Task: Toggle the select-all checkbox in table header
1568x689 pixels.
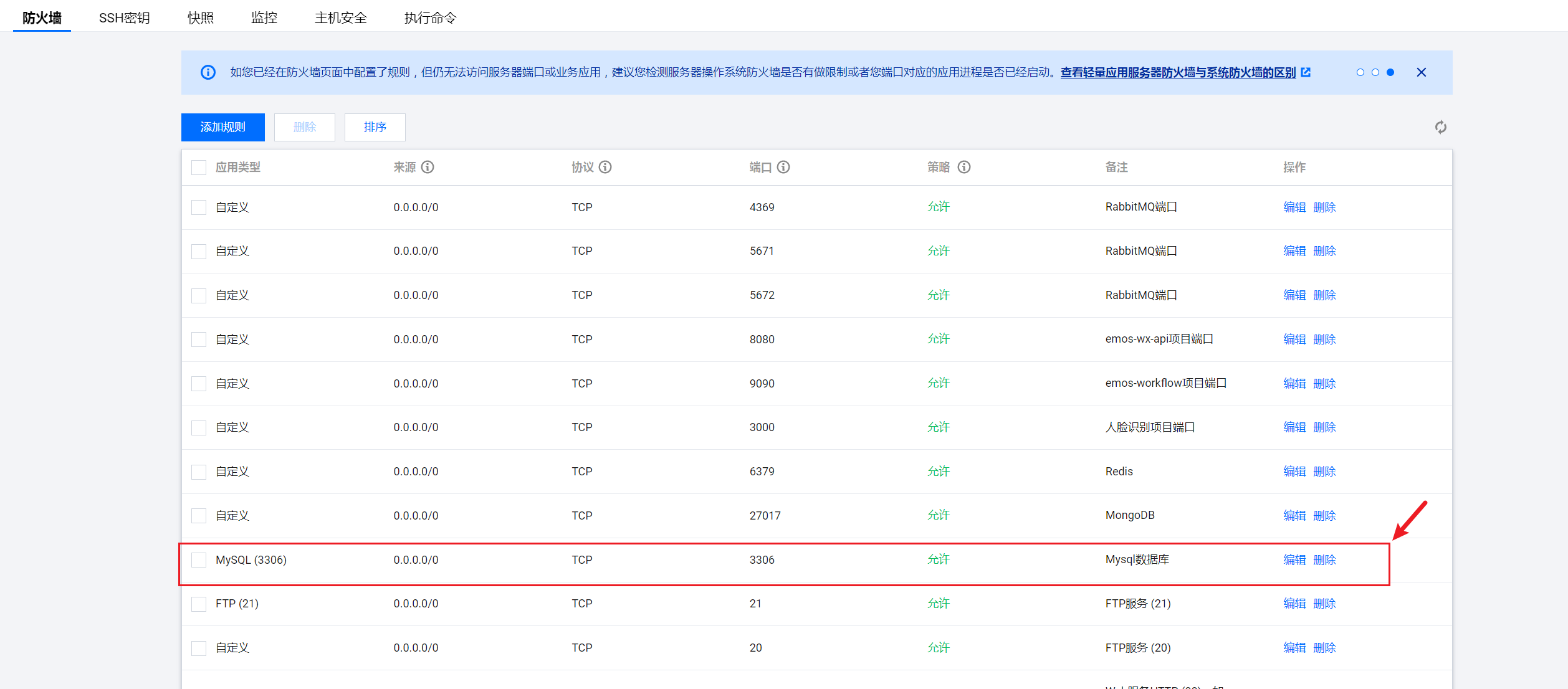Action: pos(199,167)
